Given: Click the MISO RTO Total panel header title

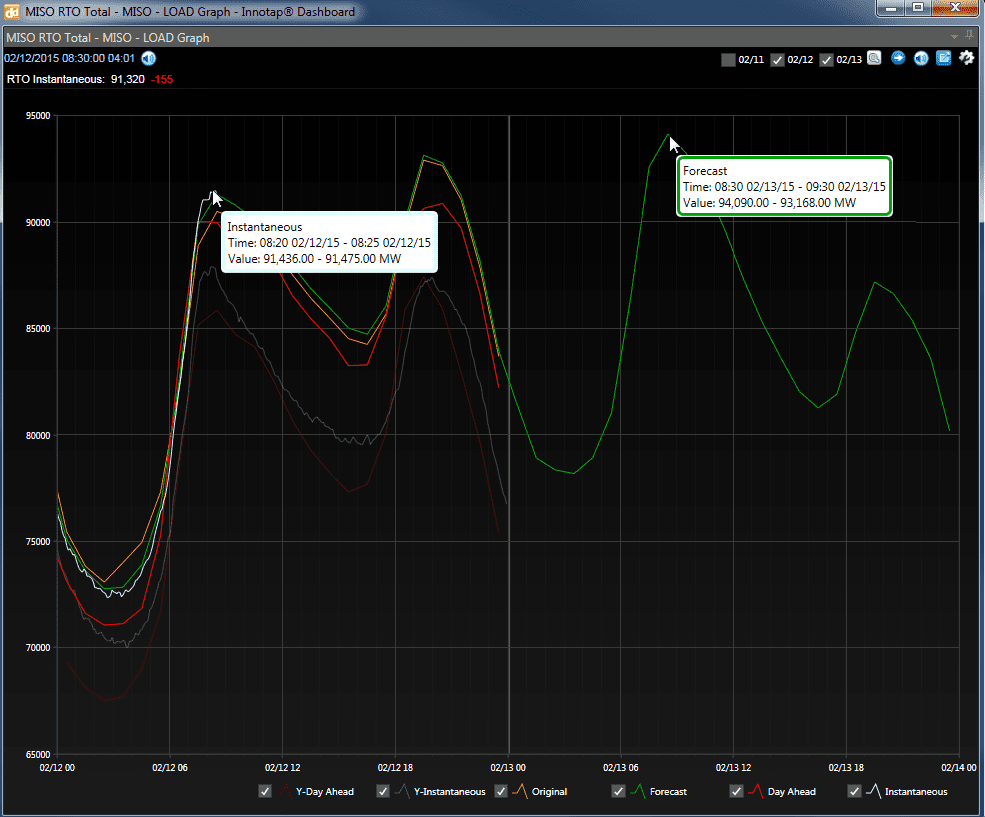Looking at the screenshot, I should pos(107,38).
